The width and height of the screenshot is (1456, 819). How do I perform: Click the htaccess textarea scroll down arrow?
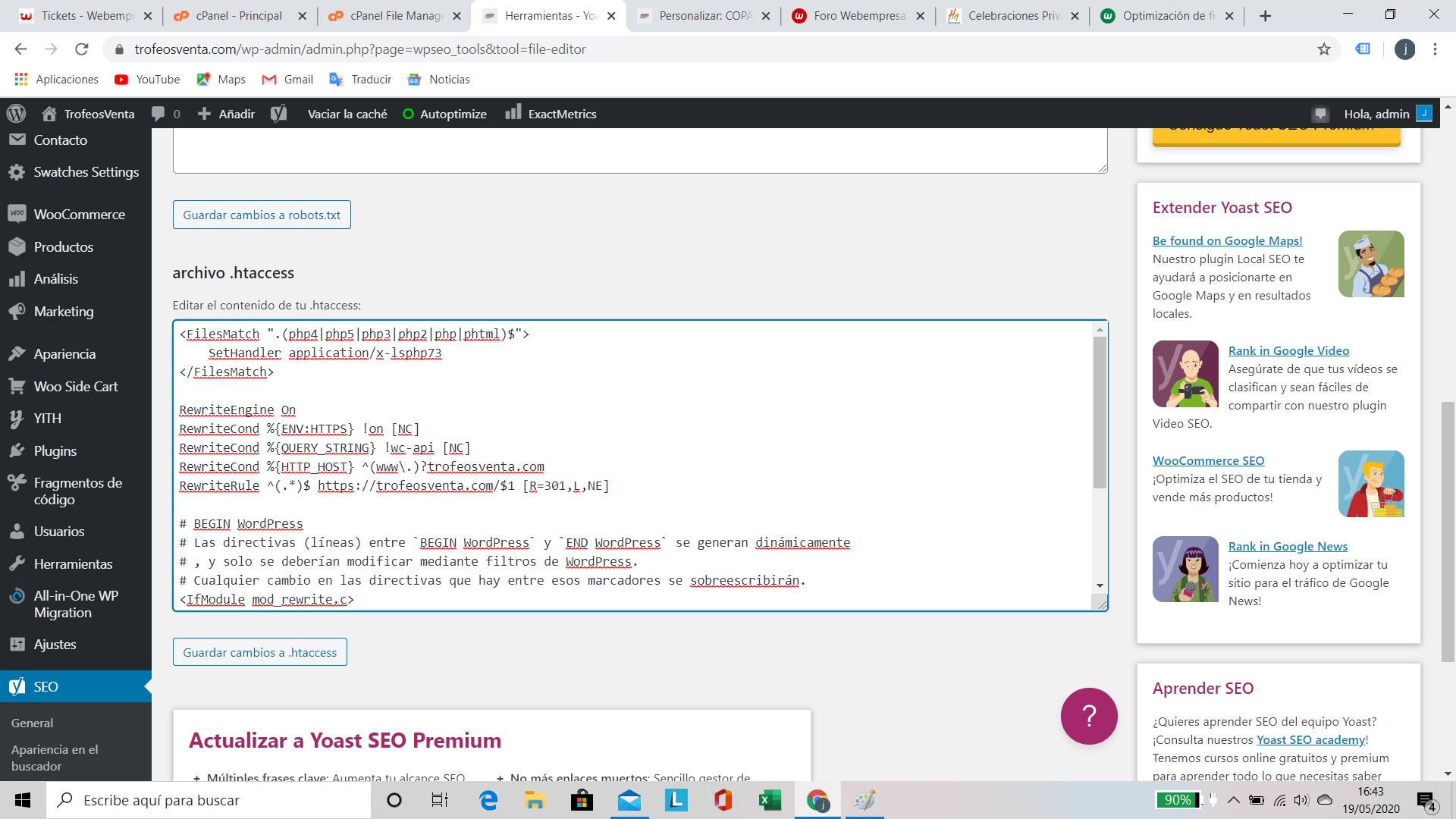click(x=1100, y=586)
